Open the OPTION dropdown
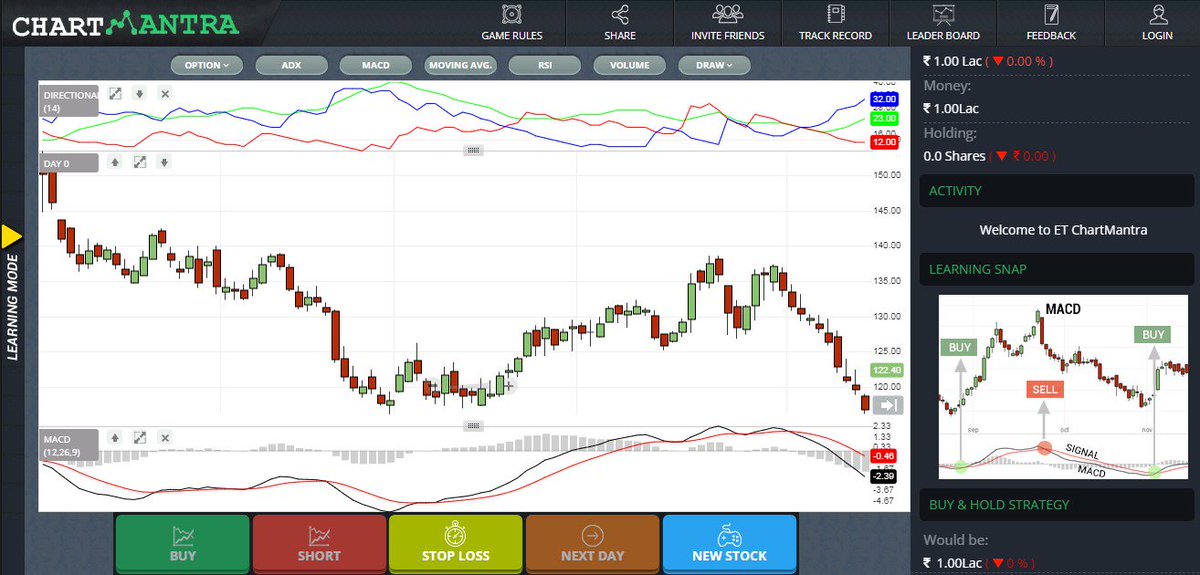 [207, 65]
